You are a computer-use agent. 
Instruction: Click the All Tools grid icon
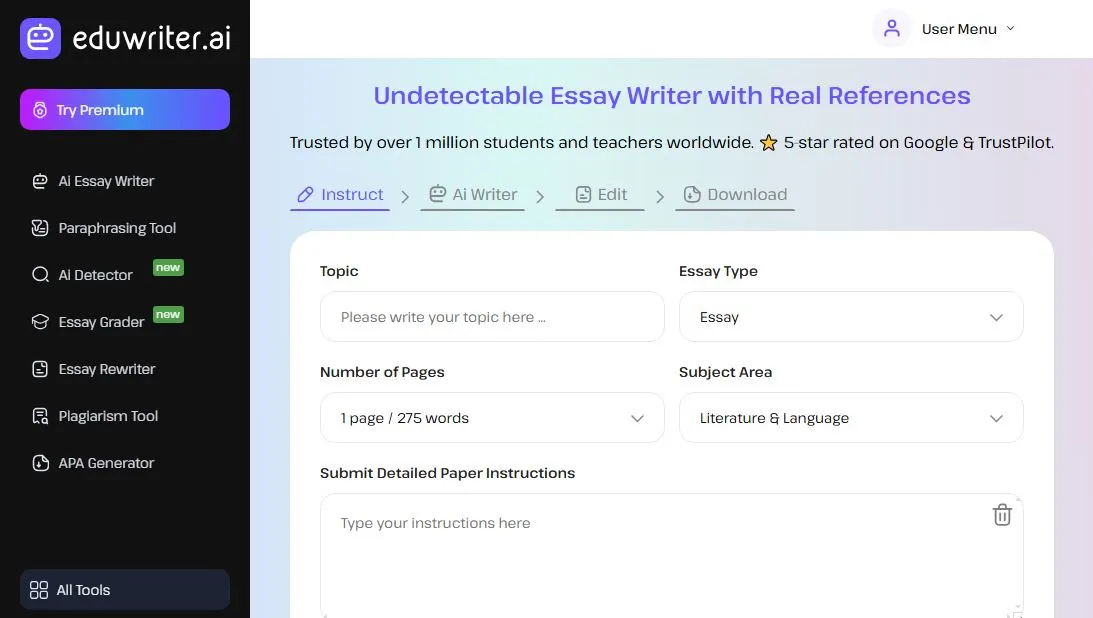[39, 590]
